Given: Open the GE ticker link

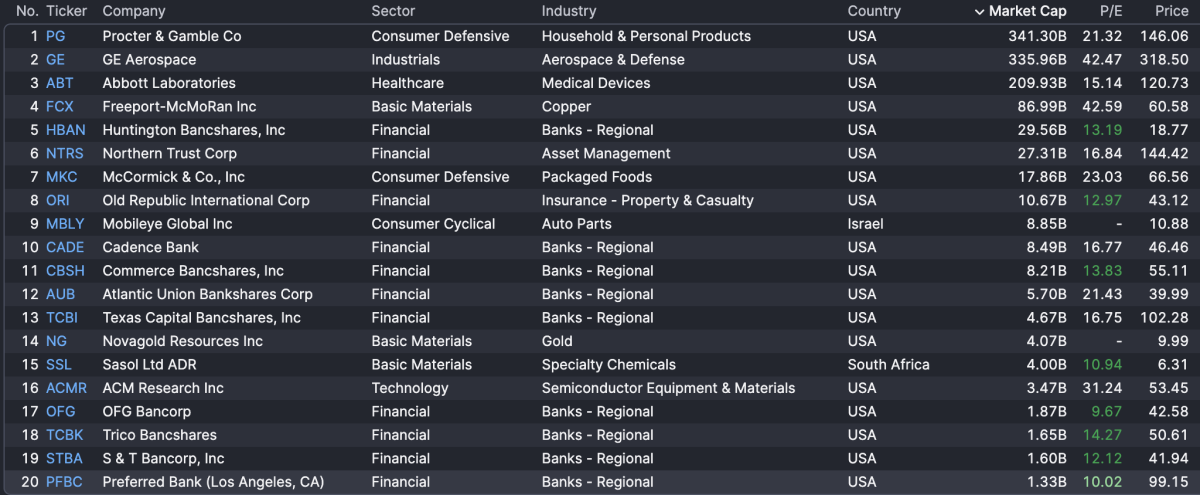Looking at the screenshot, I should [x=55, y=60].
